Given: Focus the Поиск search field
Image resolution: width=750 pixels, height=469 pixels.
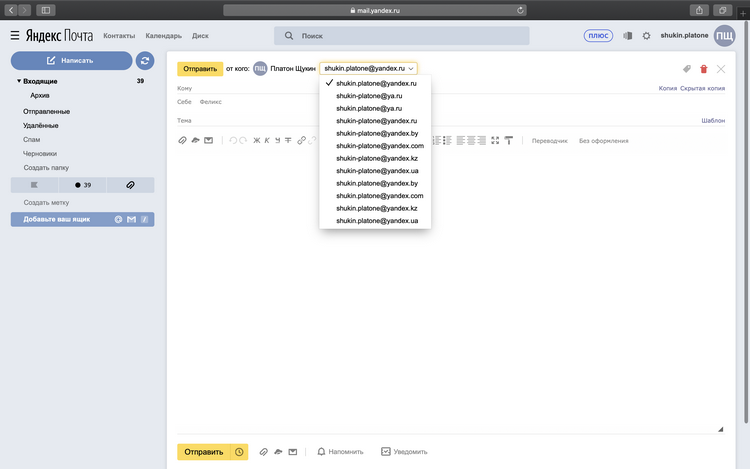Looking at the screenshot, I should [x=402, y=36].
